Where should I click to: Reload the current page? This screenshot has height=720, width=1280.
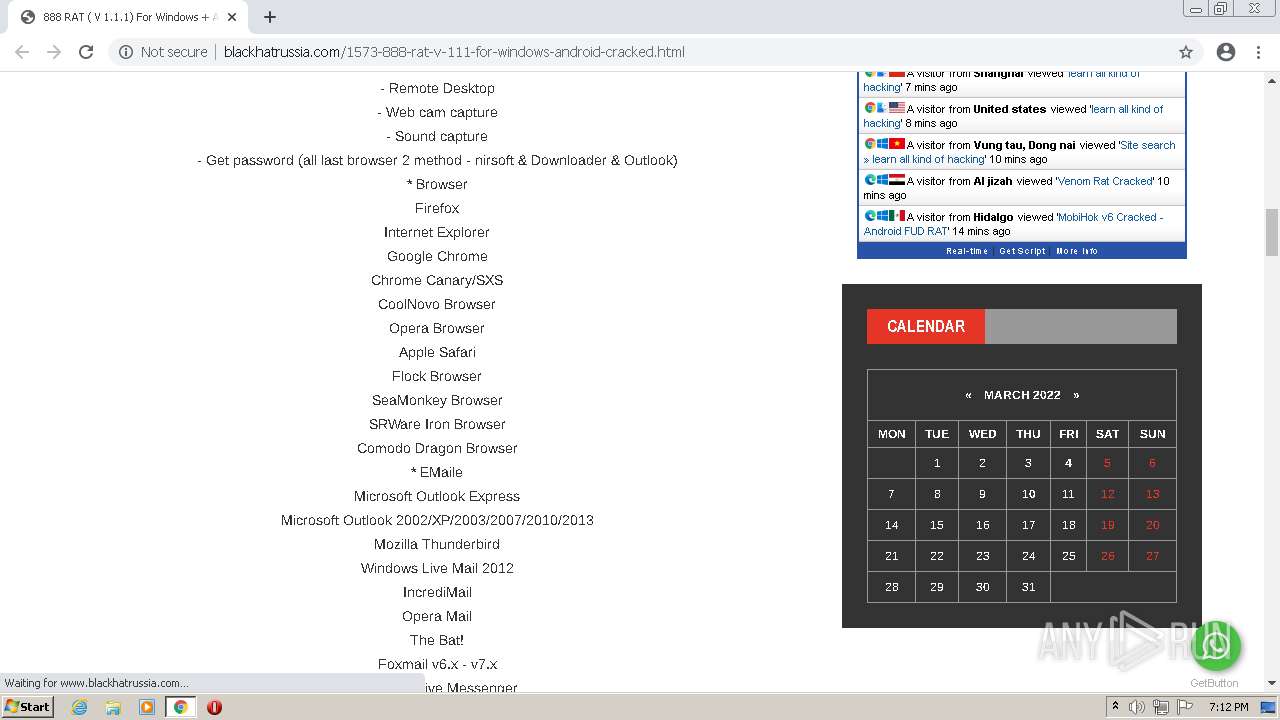pyautogui.click(x=86, y=52)
